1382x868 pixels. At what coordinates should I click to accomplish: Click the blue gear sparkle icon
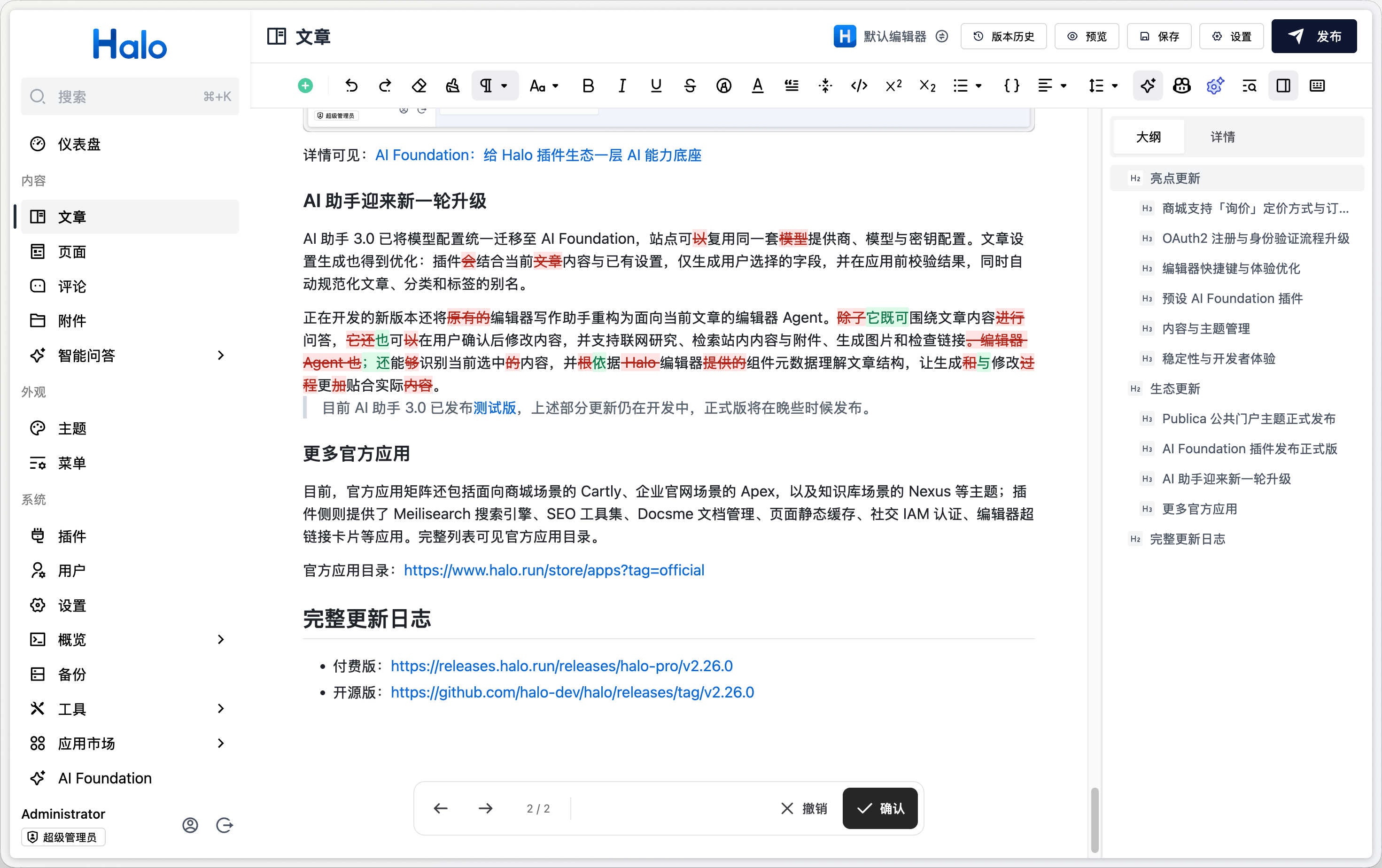(x=1216, y=86)
